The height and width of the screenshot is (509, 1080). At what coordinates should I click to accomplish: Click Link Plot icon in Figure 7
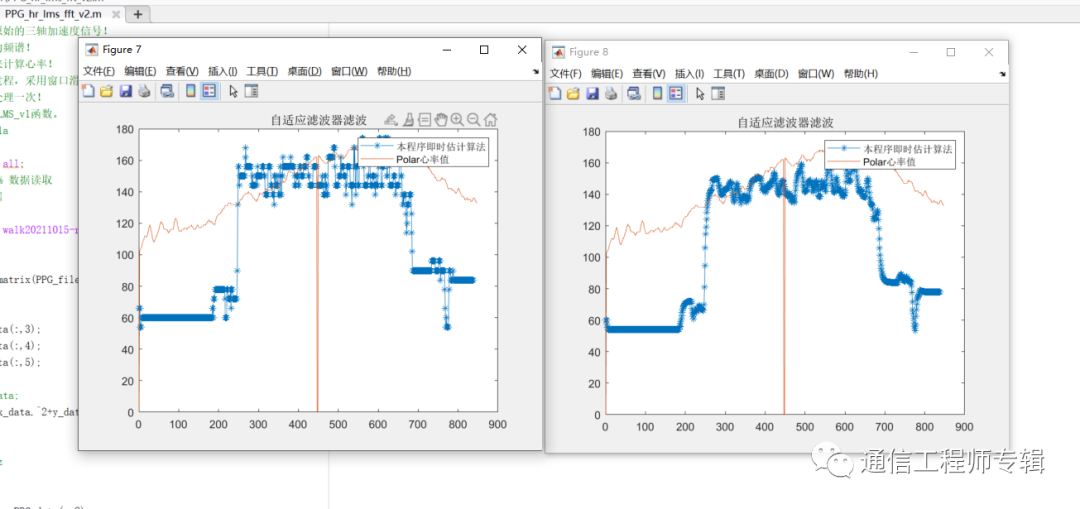tap(167, 91)
